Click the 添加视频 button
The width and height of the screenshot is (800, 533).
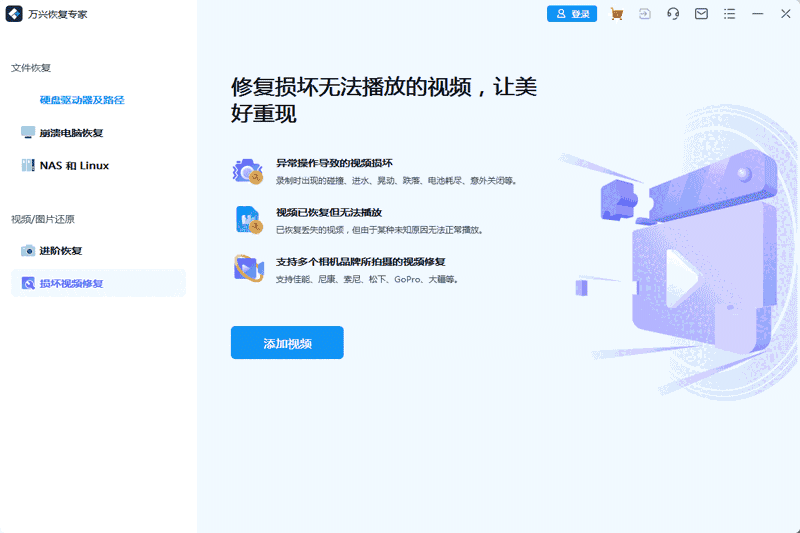point(287,343)
